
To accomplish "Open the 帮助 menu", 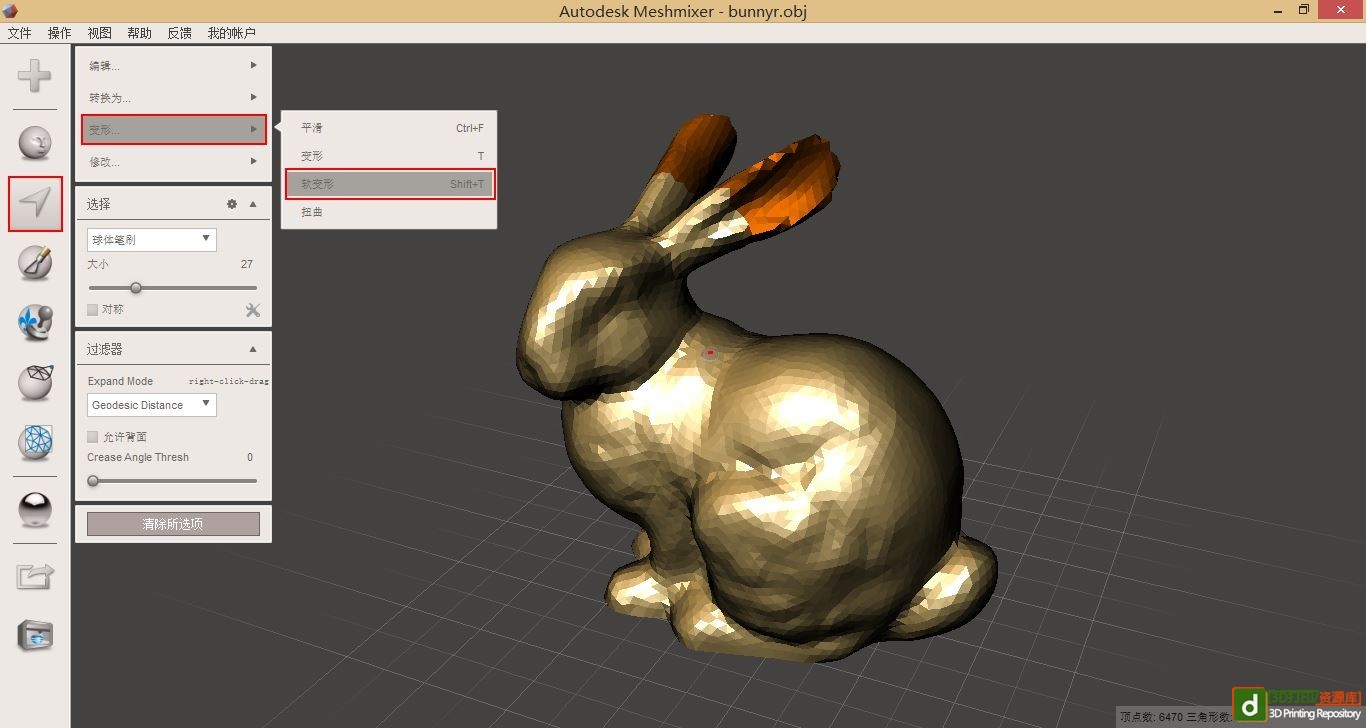I will click(x=139, y=33).
